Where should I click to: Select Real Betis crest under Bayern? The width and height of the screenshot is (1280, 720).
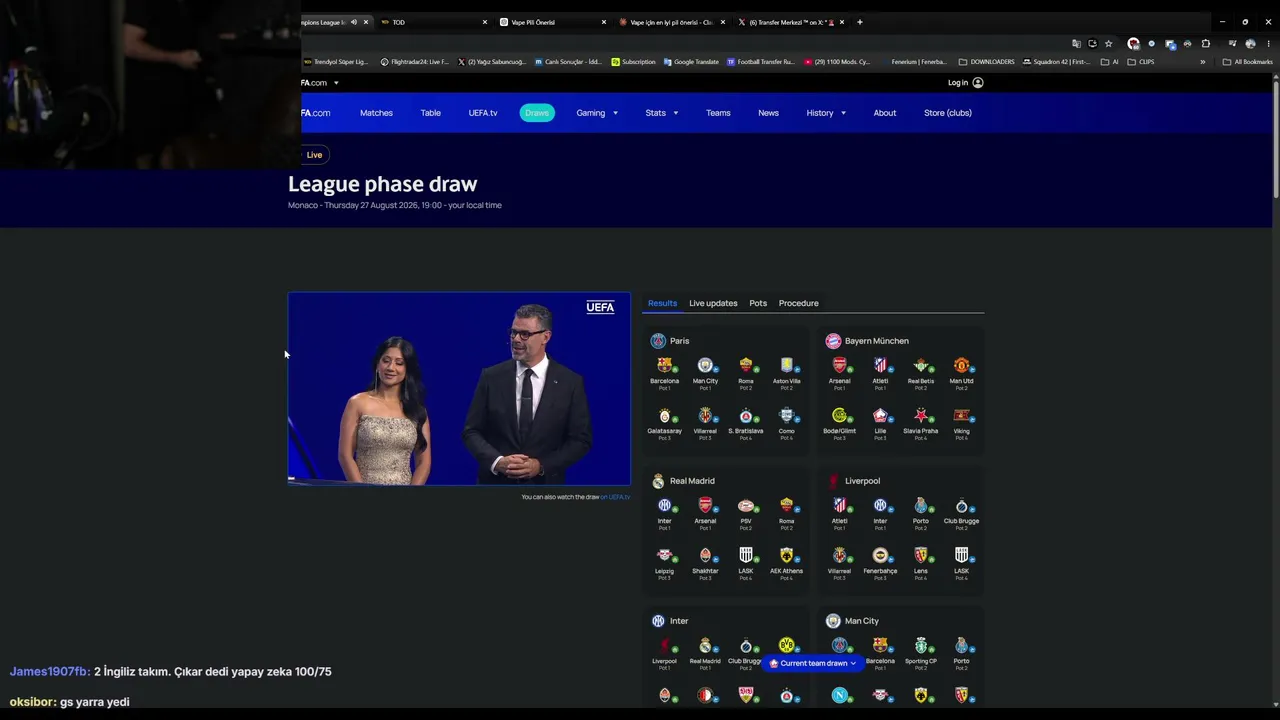point(921,366)
